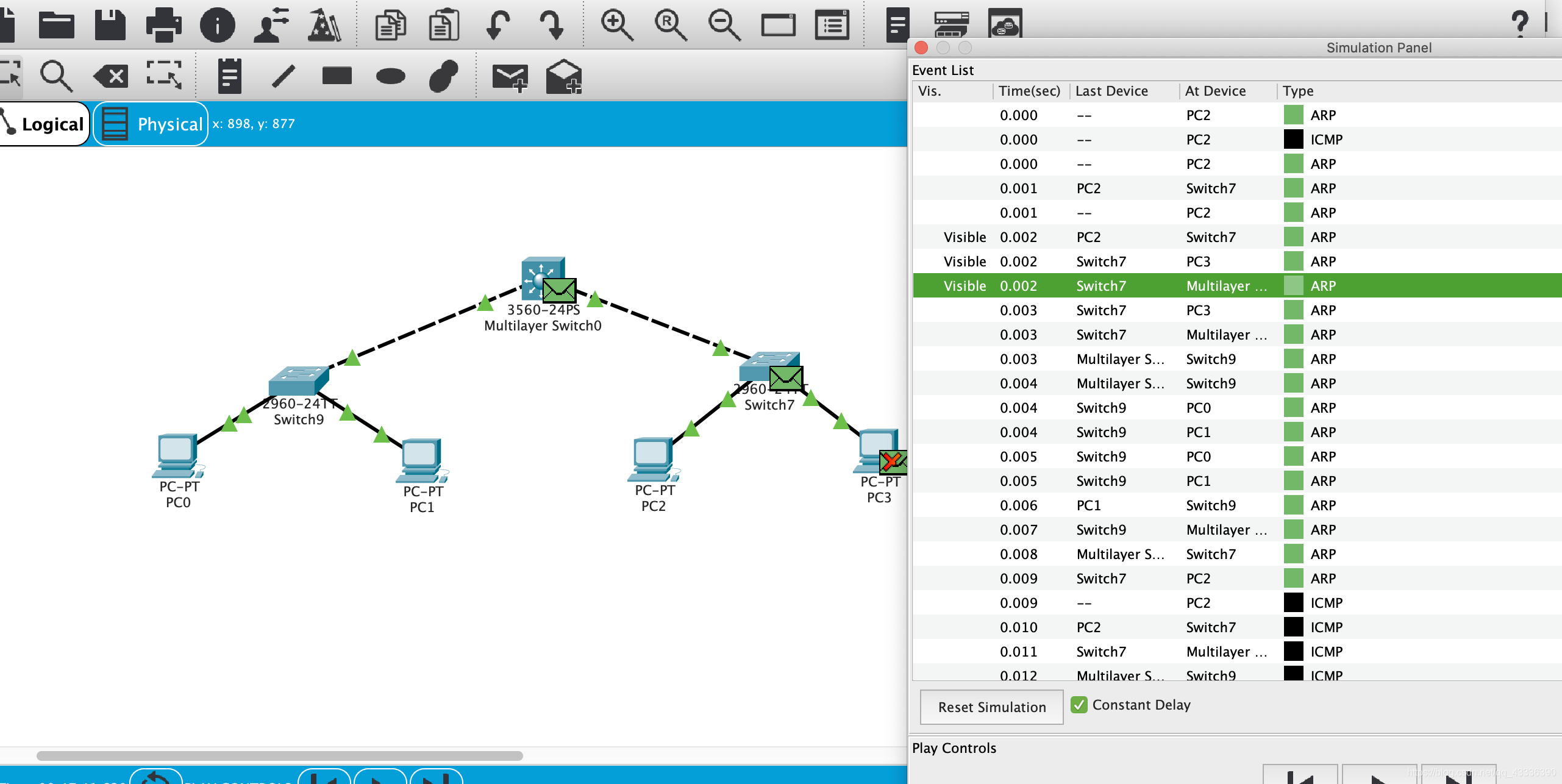Select the Switch9 device

tap(299, 380)
